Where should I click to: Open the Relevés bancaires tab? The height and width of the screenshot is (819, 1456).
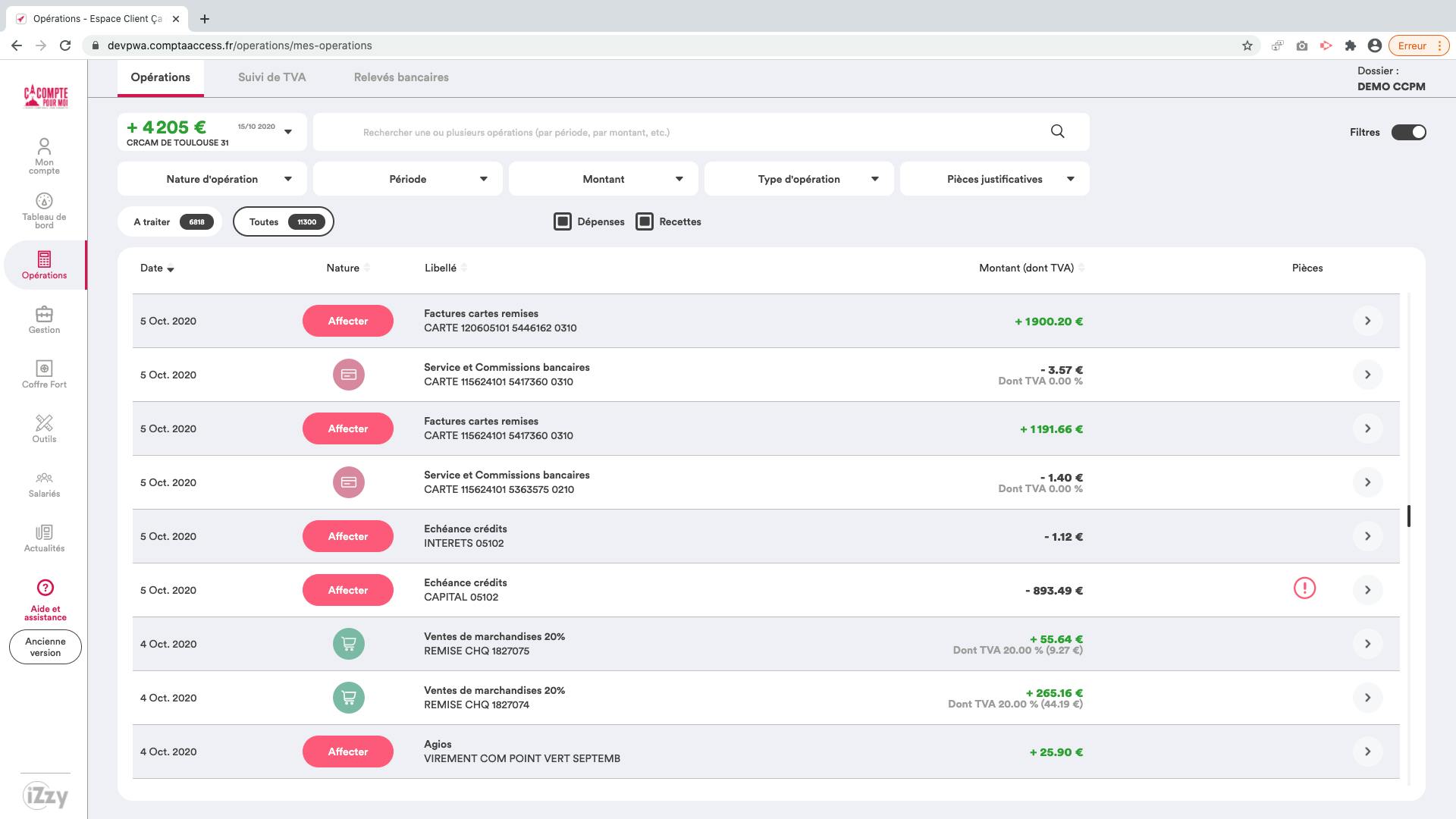401,77
